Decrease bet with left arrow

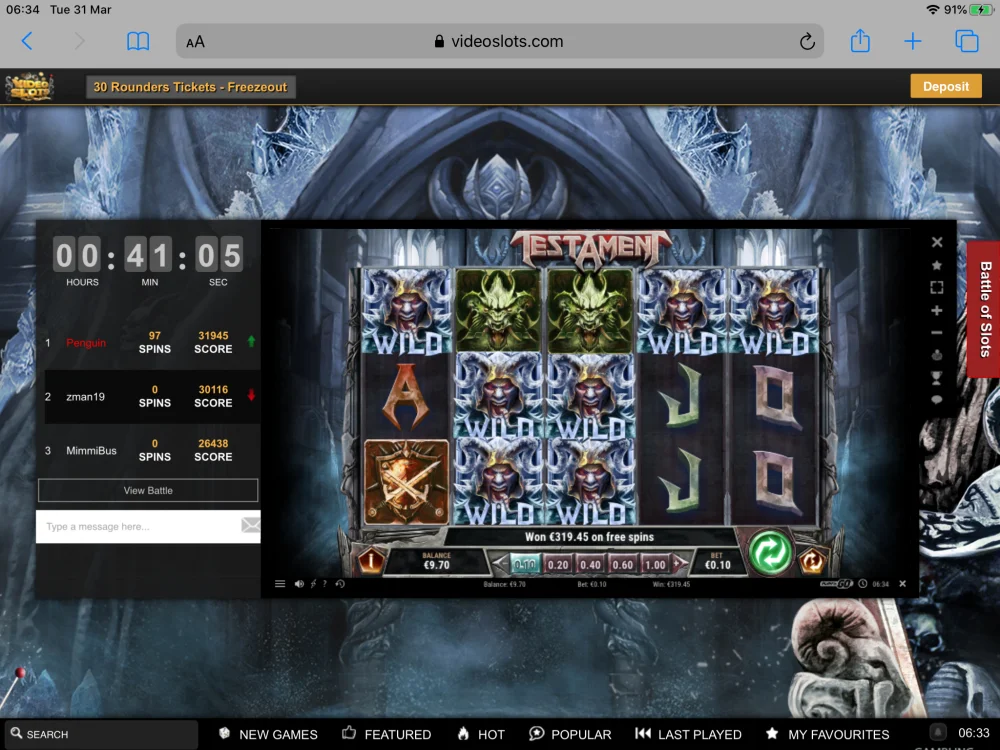click(x=500, y=563)
